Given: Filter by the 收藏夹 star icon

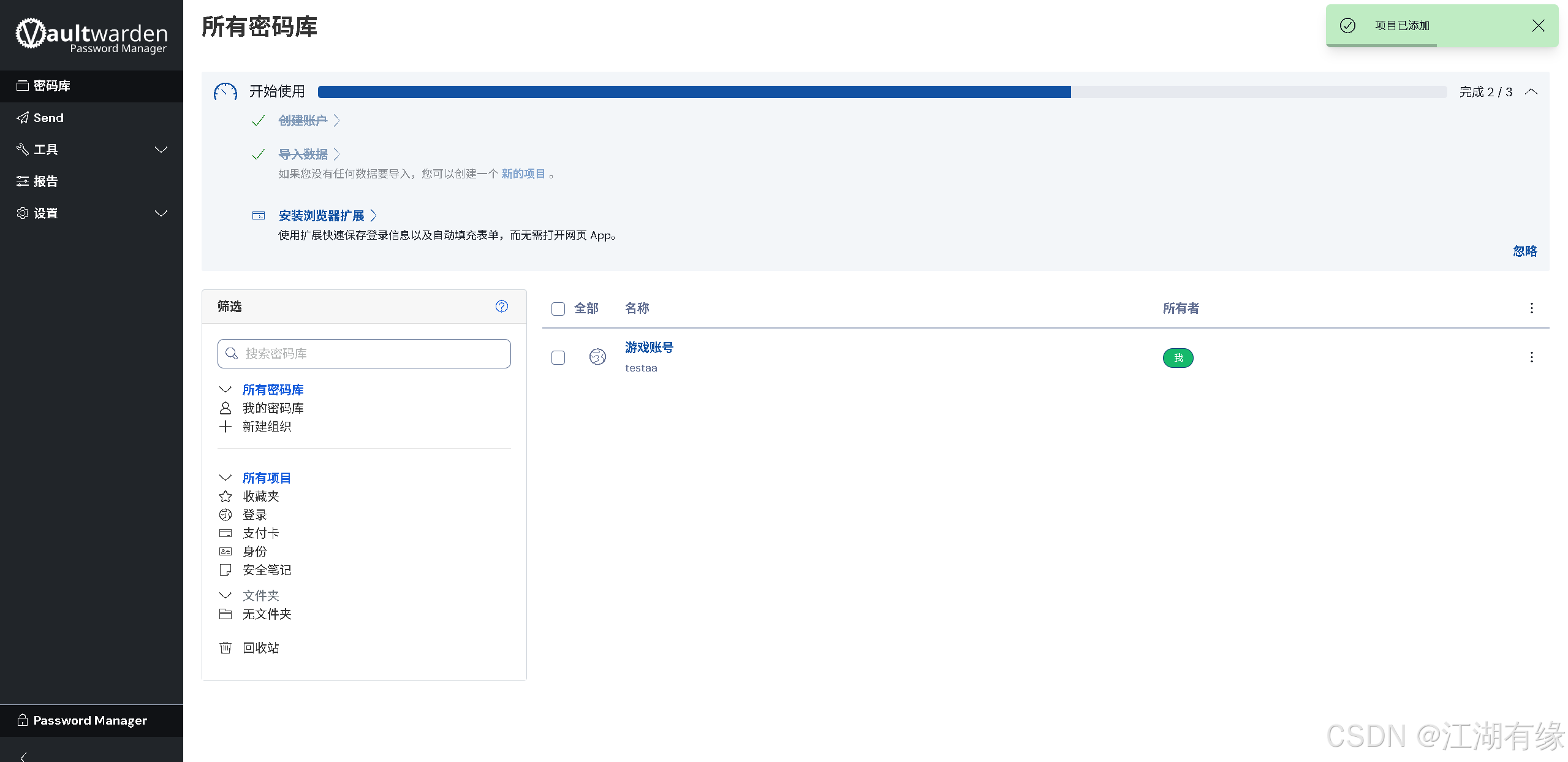Looking at the screenshot, I should click(225, 496).
